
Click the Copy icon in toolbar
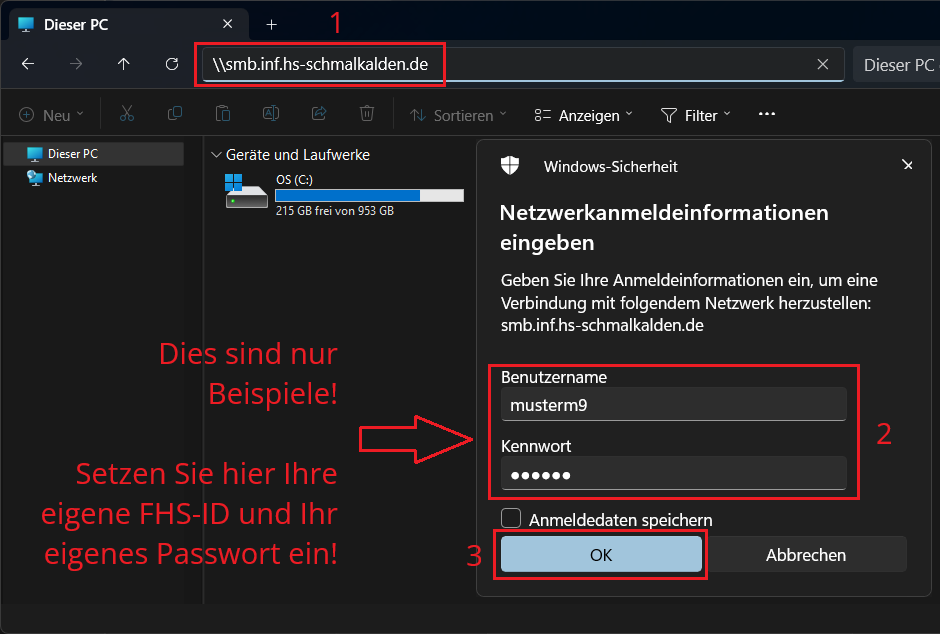[x=175, y=115]
